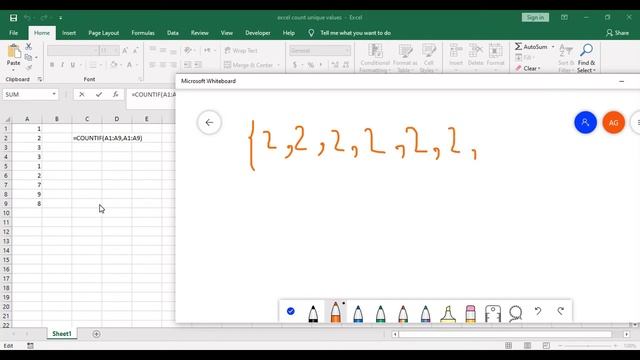Go back with Whiteboard arrow button
Image resolution: width=640 pixels, height=360 pixels.
pyautogui.click(x=209, y=122)
